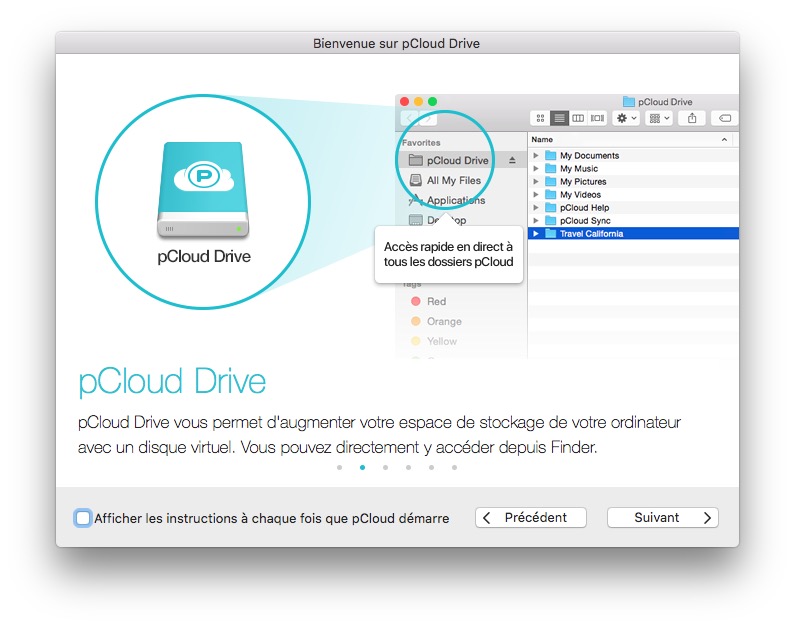Image resolution: width=795 pixels, height=627 pixels.
Task: Select the My Videos row text
Action: point(581,195)
